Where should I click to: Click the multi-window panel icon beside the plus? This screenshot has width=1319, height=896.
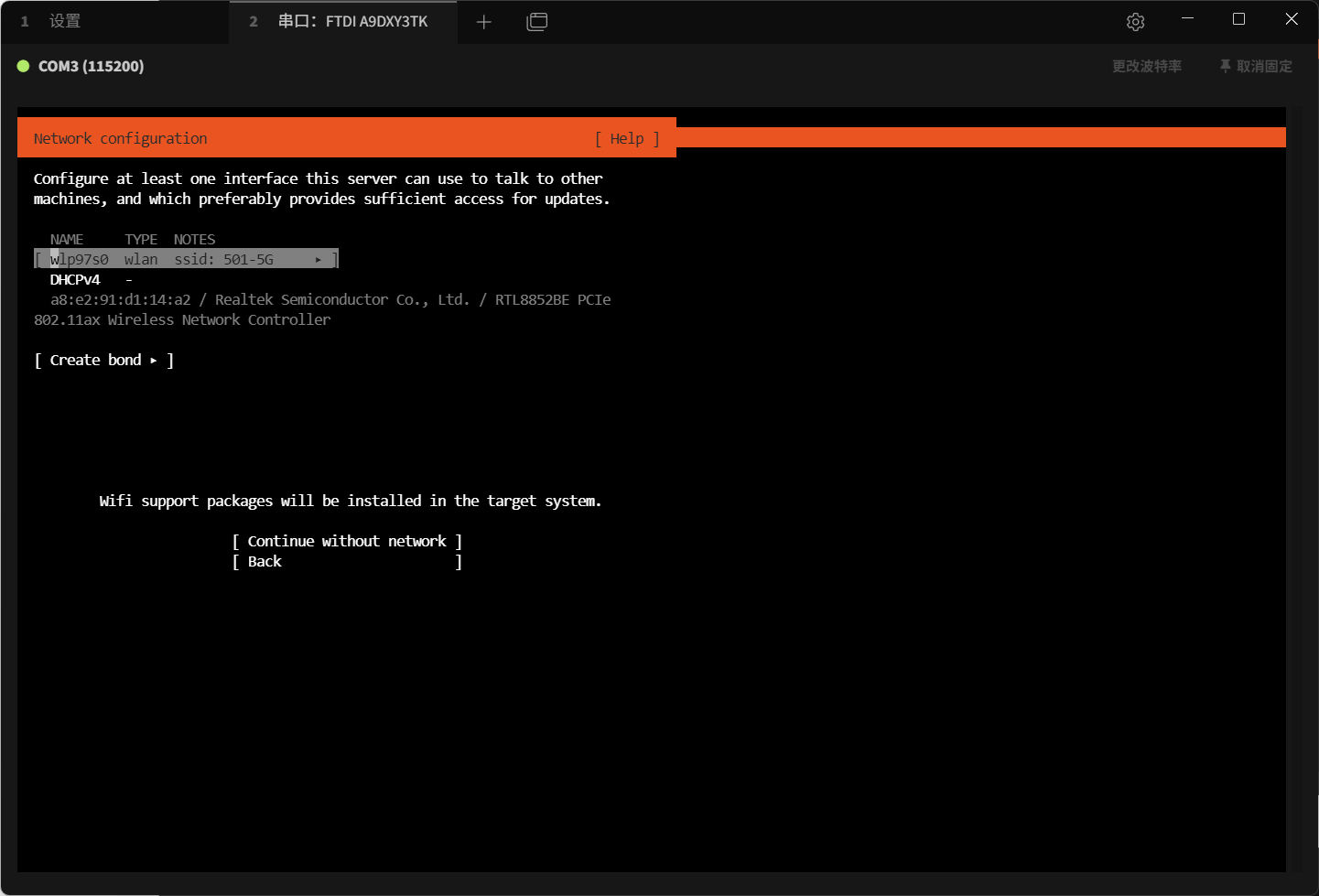537,22
